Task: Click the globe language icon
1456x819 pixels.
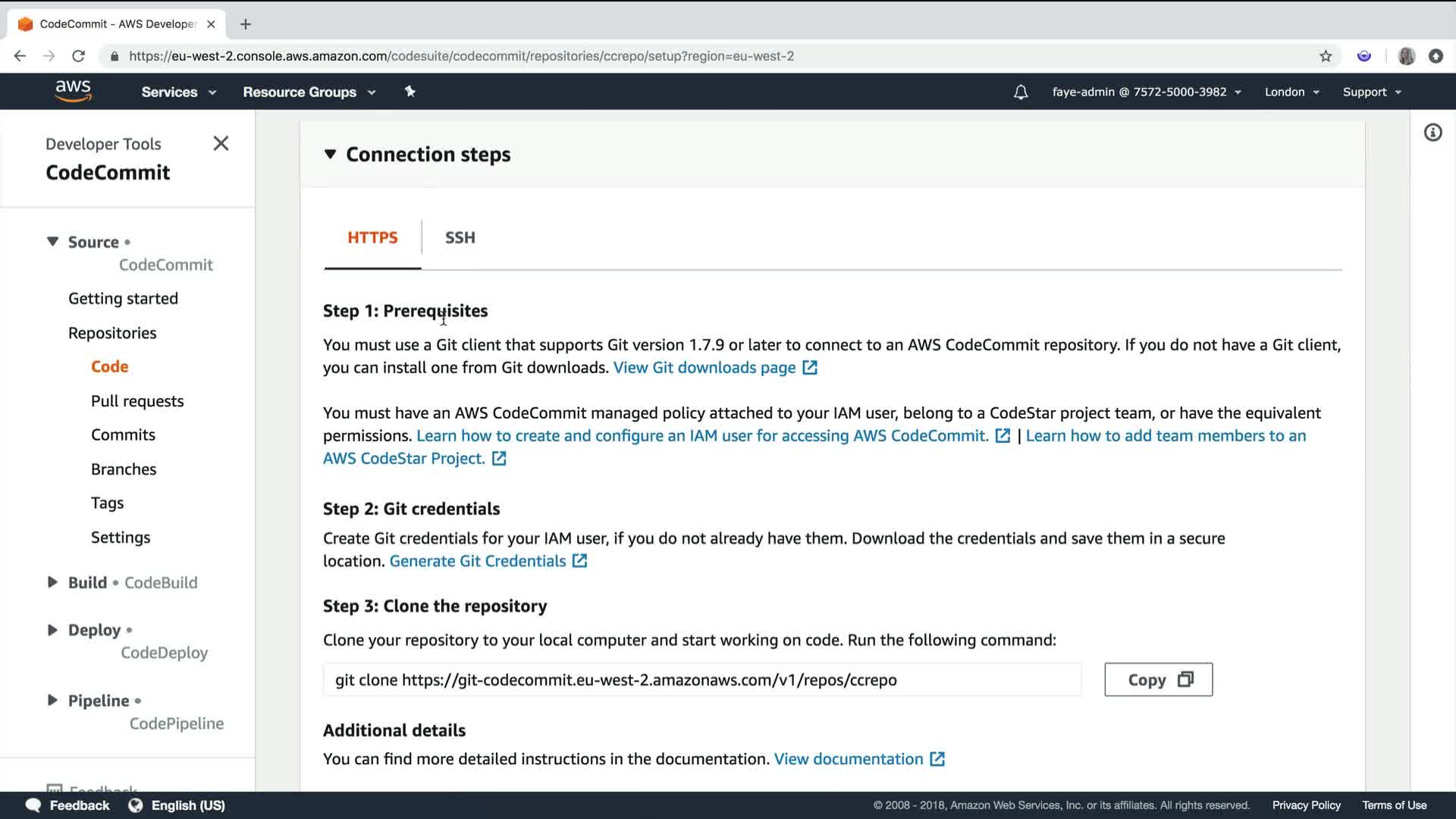Action: [136, 805]
